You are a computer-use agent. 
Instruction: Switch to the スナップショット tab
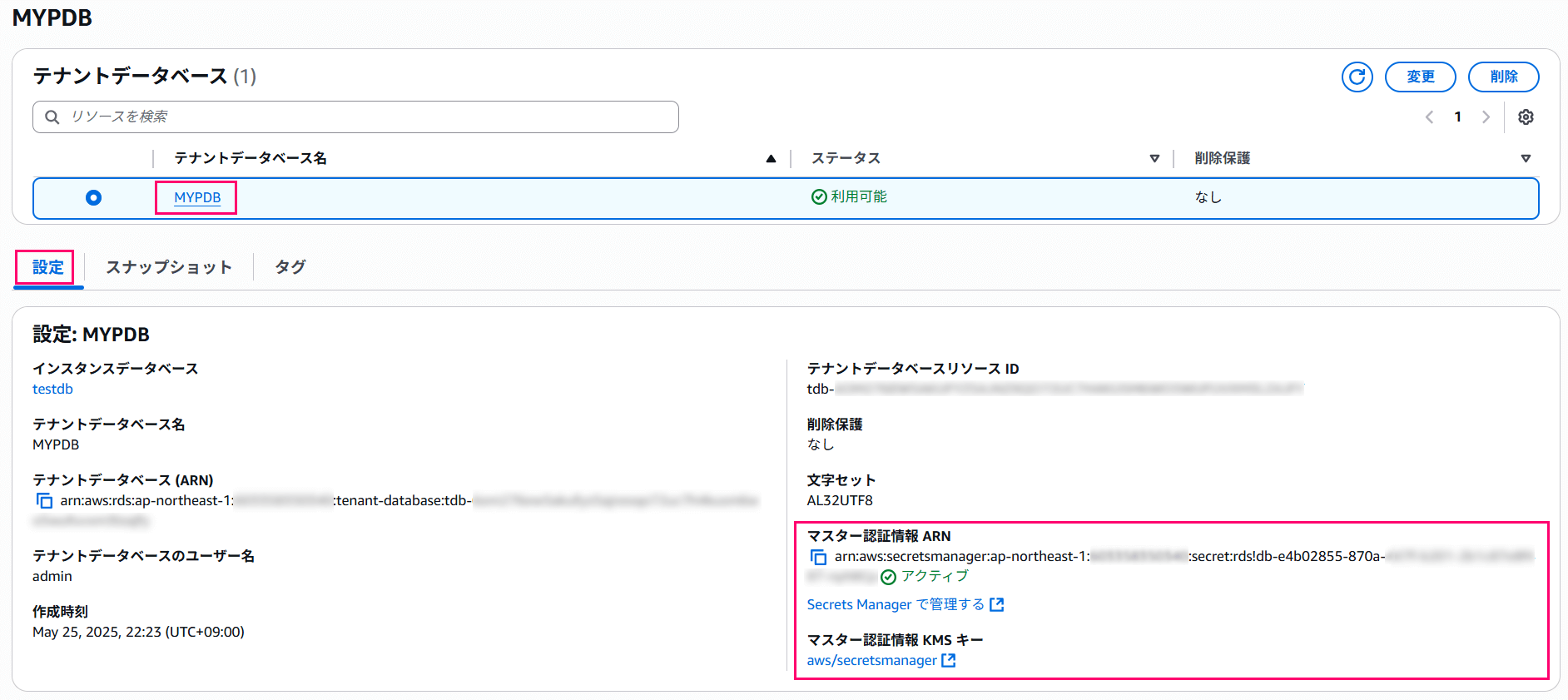pos(169,267)
